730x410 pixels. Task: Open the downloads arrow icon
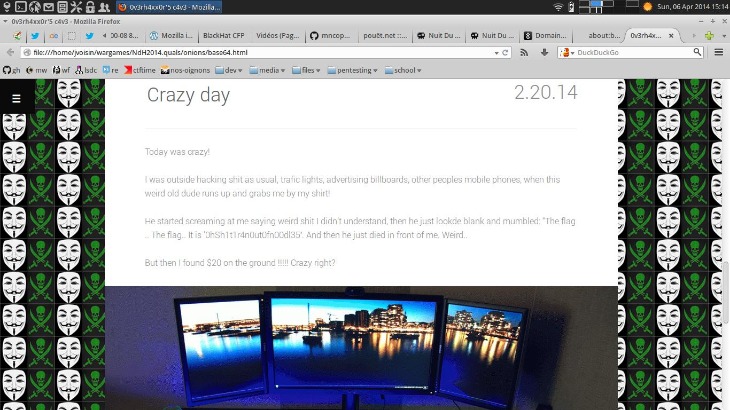pos(544,53)
